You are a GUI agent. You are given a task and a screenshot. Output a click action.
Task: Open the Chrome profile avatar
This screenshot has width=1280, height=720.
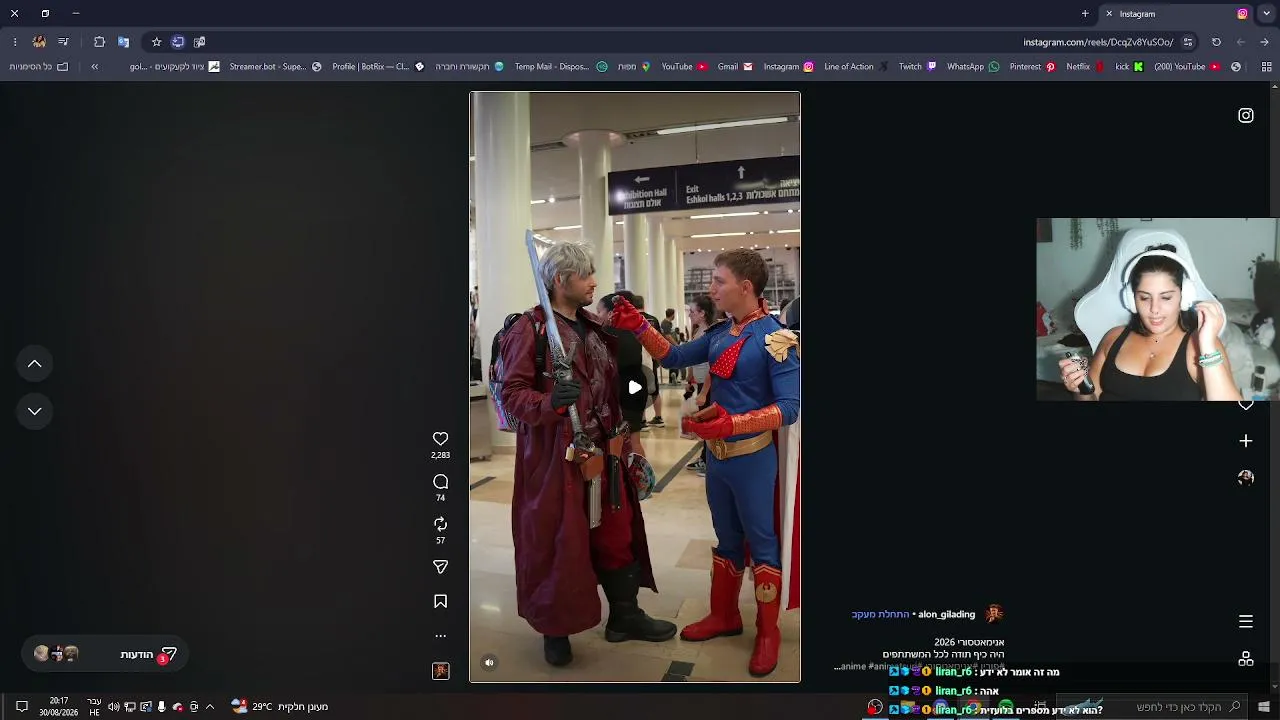point(39,42)
